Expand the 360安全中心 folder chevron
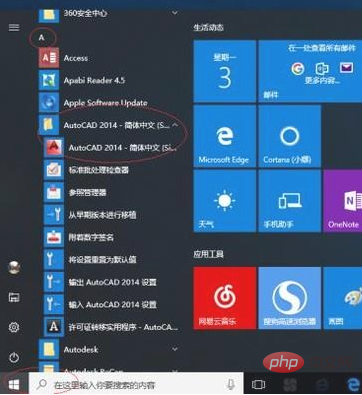Image resolution: width=362 pixels, height=395 pixels. point(175,13)
